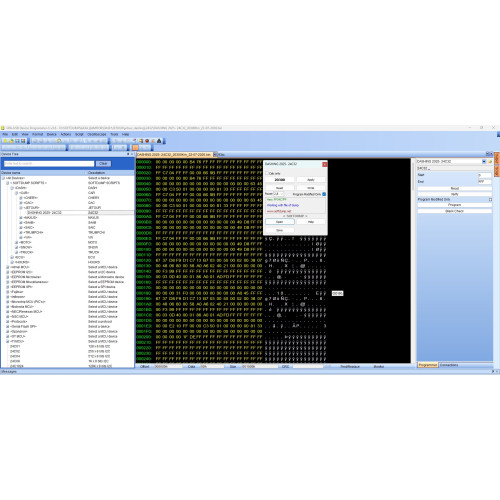Click the device search text field
500x500 pixels.
coord(49,163)
